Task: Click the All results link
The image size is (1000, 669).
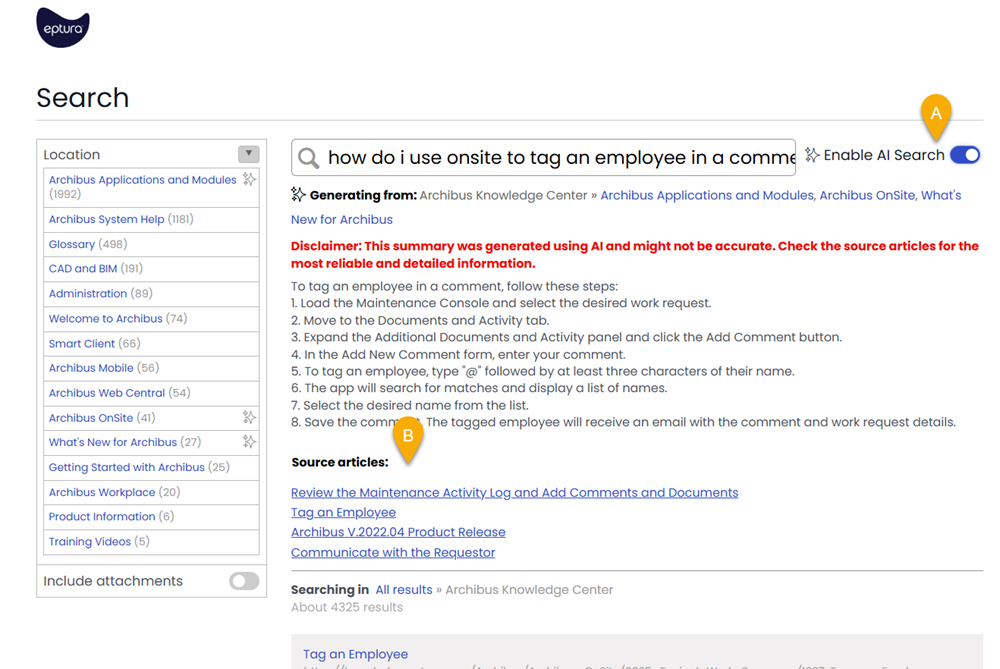Action: point(404,589)
